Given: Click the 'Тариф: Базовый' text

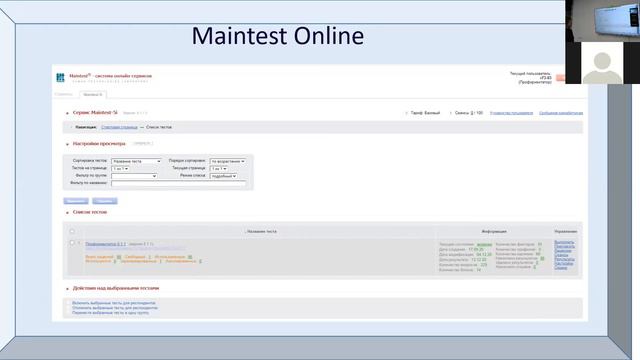Looking at the screenshot, I should point(425,113).
